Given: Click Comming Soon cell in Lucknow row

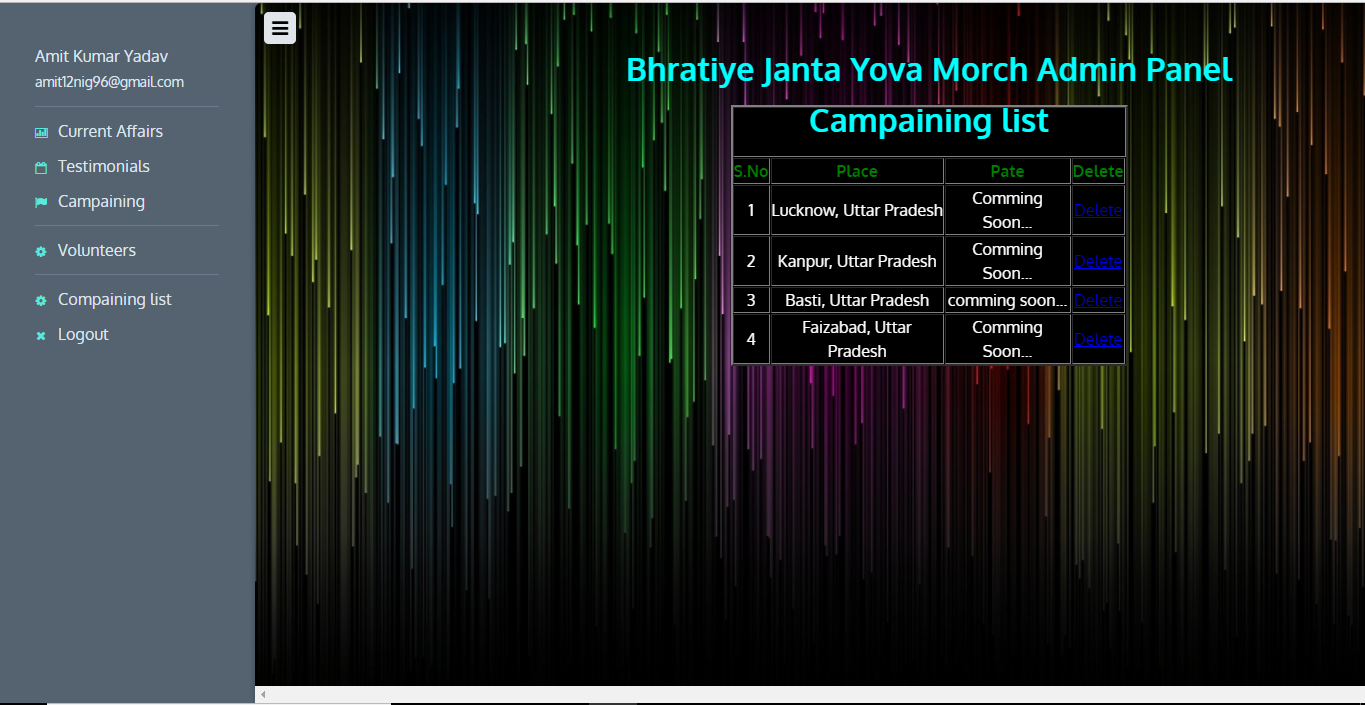Looking at the screenshot, I should click(1007, 210).
